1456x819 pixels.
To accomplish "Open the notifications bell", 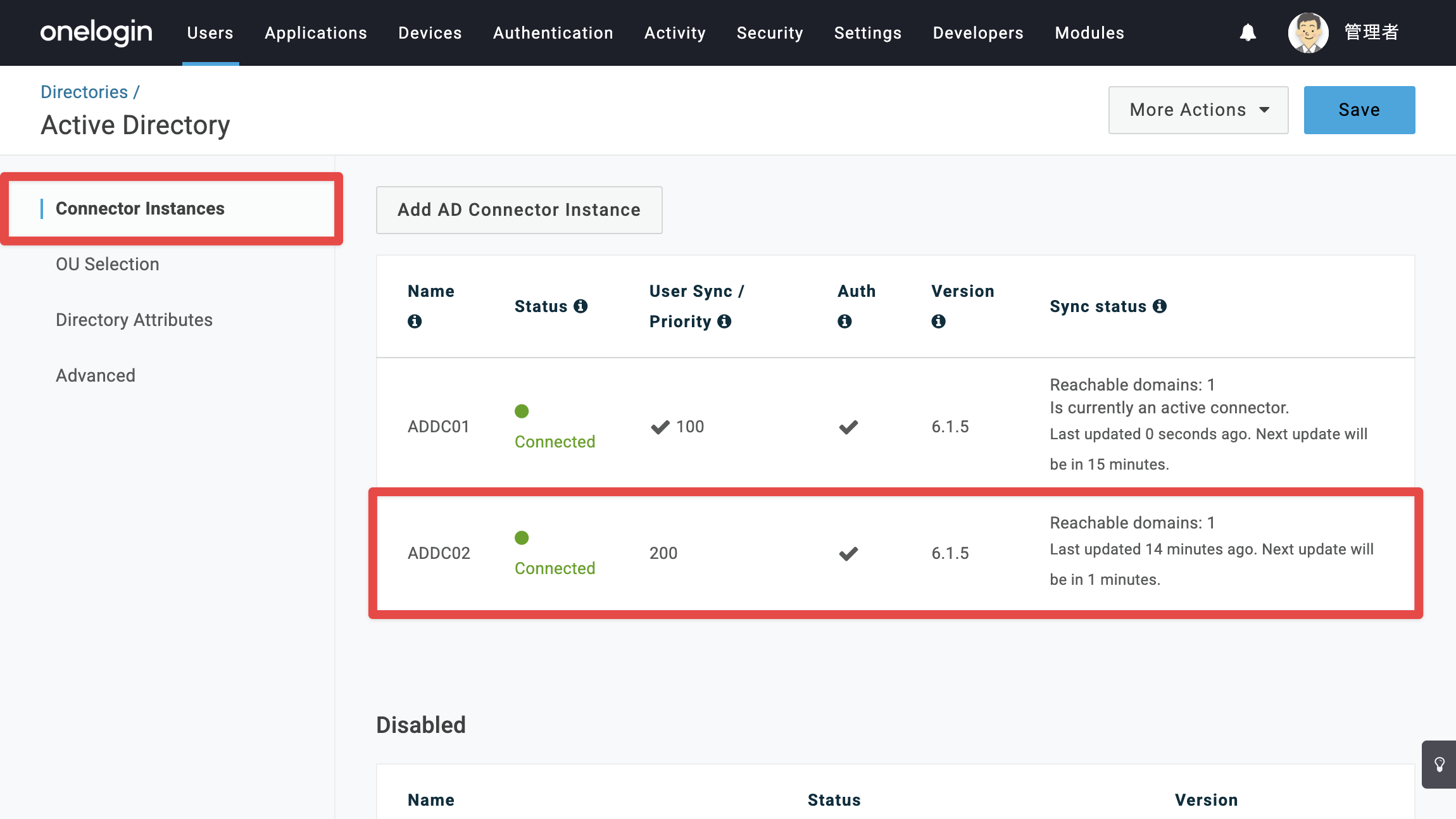I will point(1248,32).
